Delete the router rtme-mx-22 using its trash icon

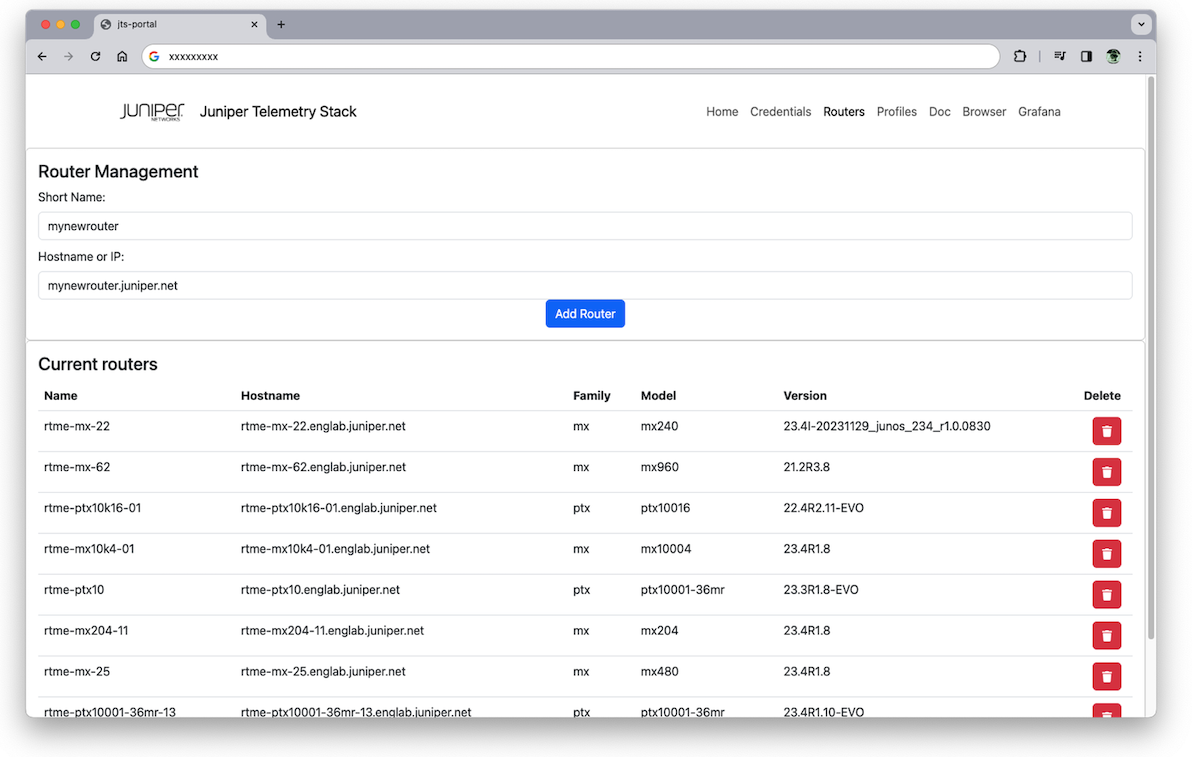click(1106, 430)
